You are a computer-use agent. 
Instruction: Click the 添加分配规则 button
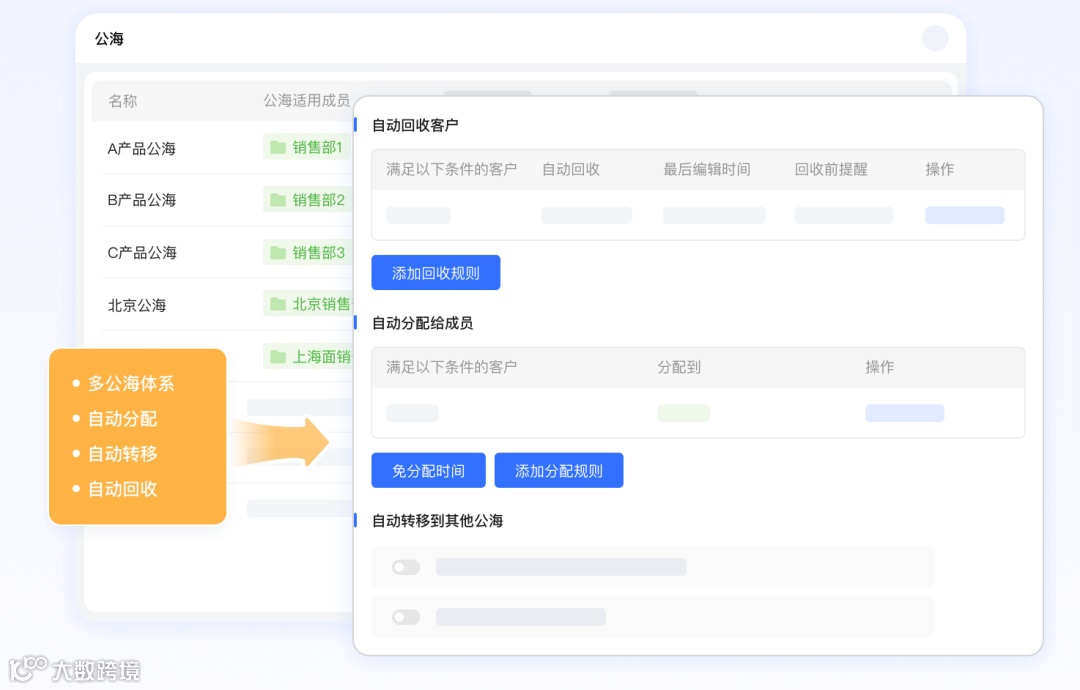pyautogui.click(x=559, y=470)
